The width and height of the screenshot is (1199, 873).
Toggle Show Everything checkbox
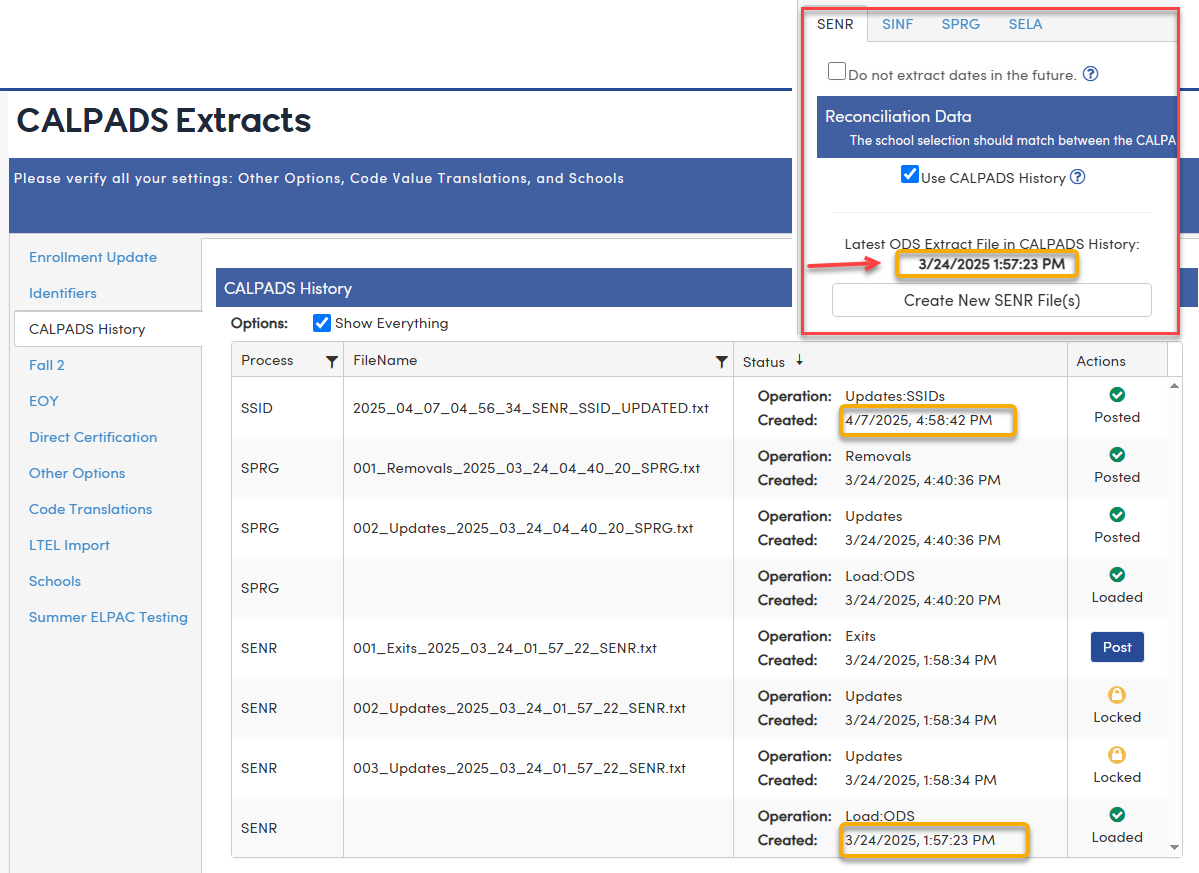coord(322,323)
